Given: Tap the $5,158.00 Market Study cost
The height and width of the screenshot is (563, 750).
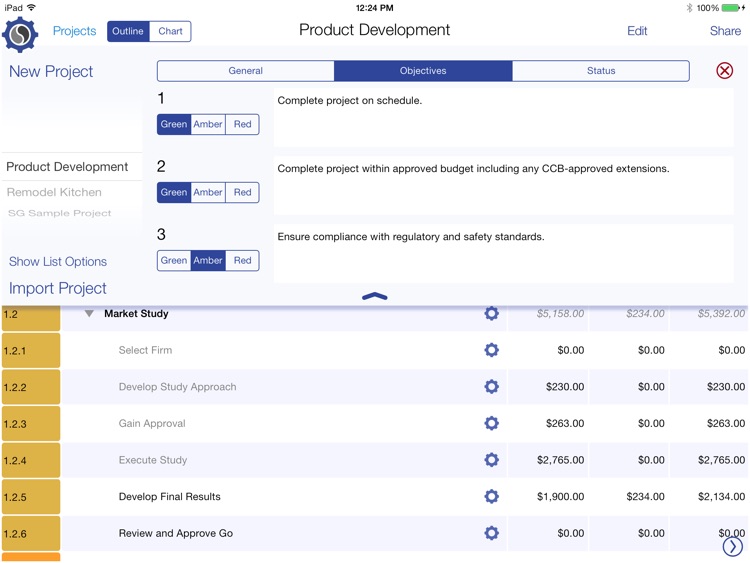Looking at the screenshot, I should pyautogui.click(x=560, y=314).
